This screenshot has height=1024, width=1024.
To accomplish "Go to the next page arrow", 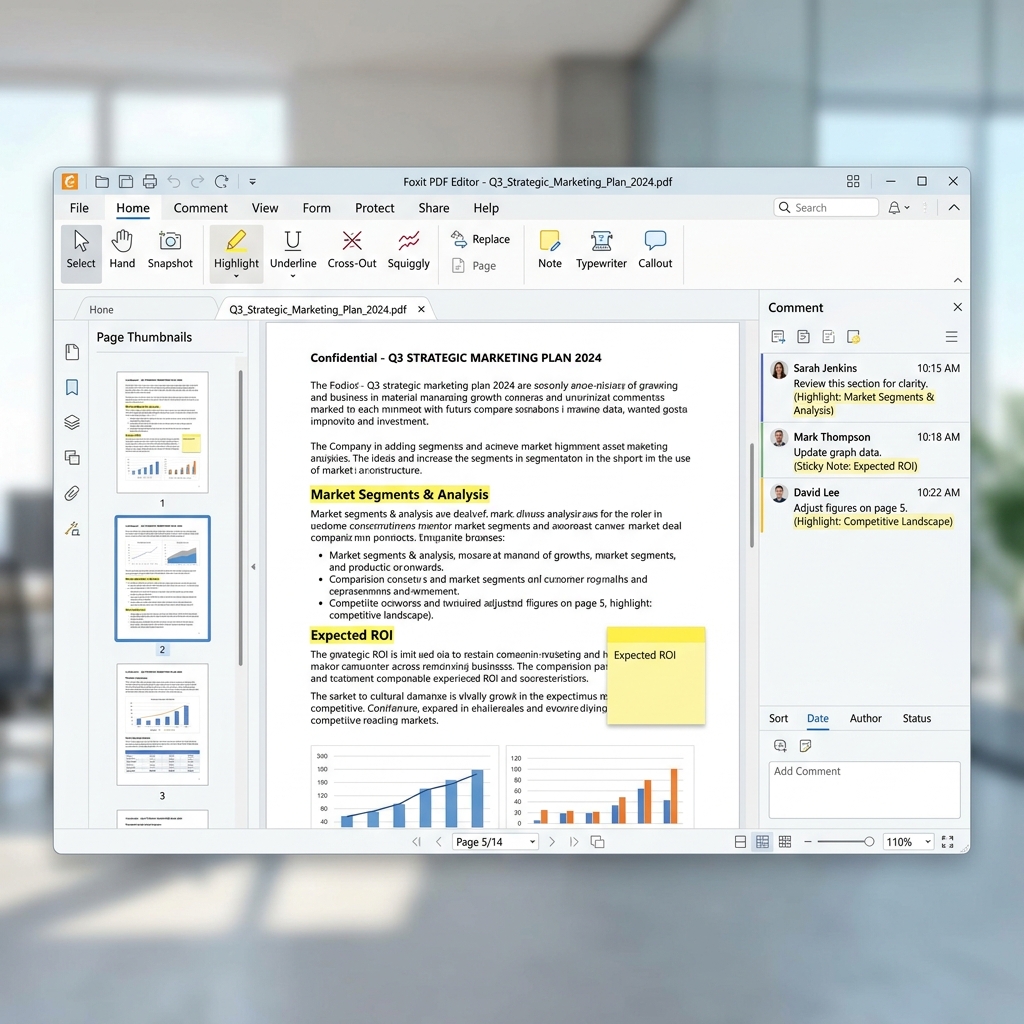I will 552,842.
